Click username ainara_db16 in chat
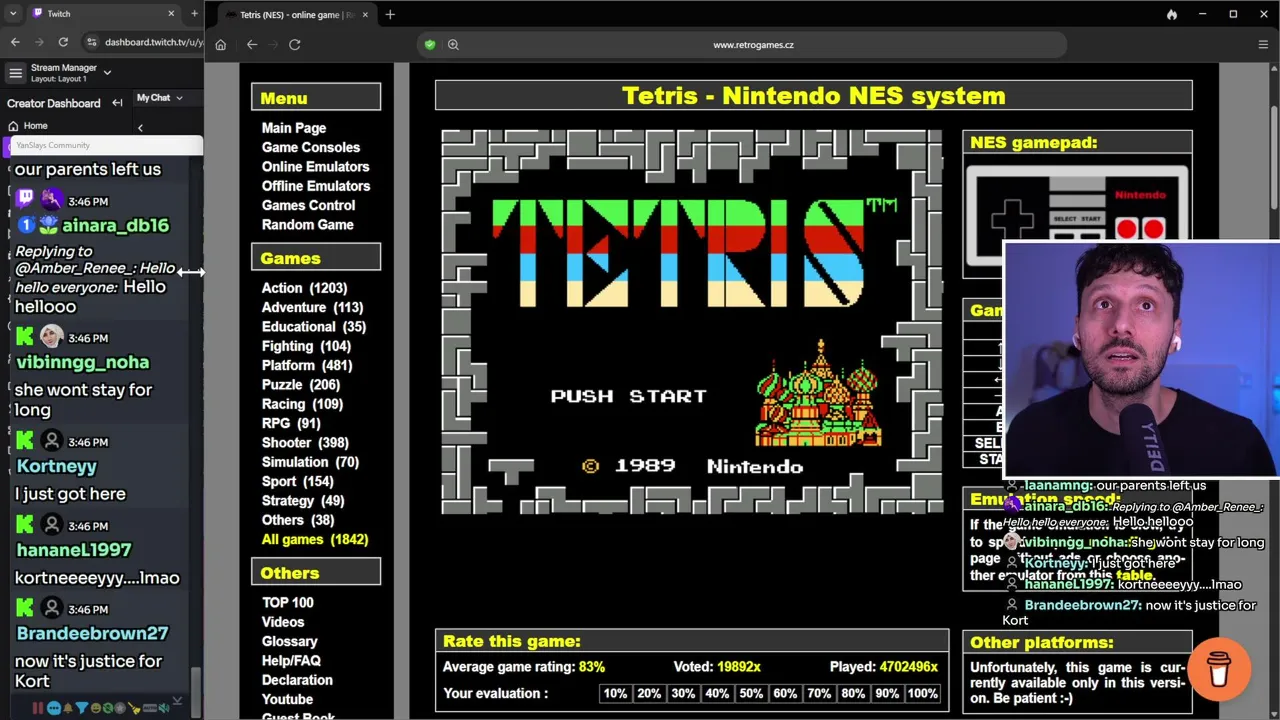 pyautogui.click(x=116, y=226)
